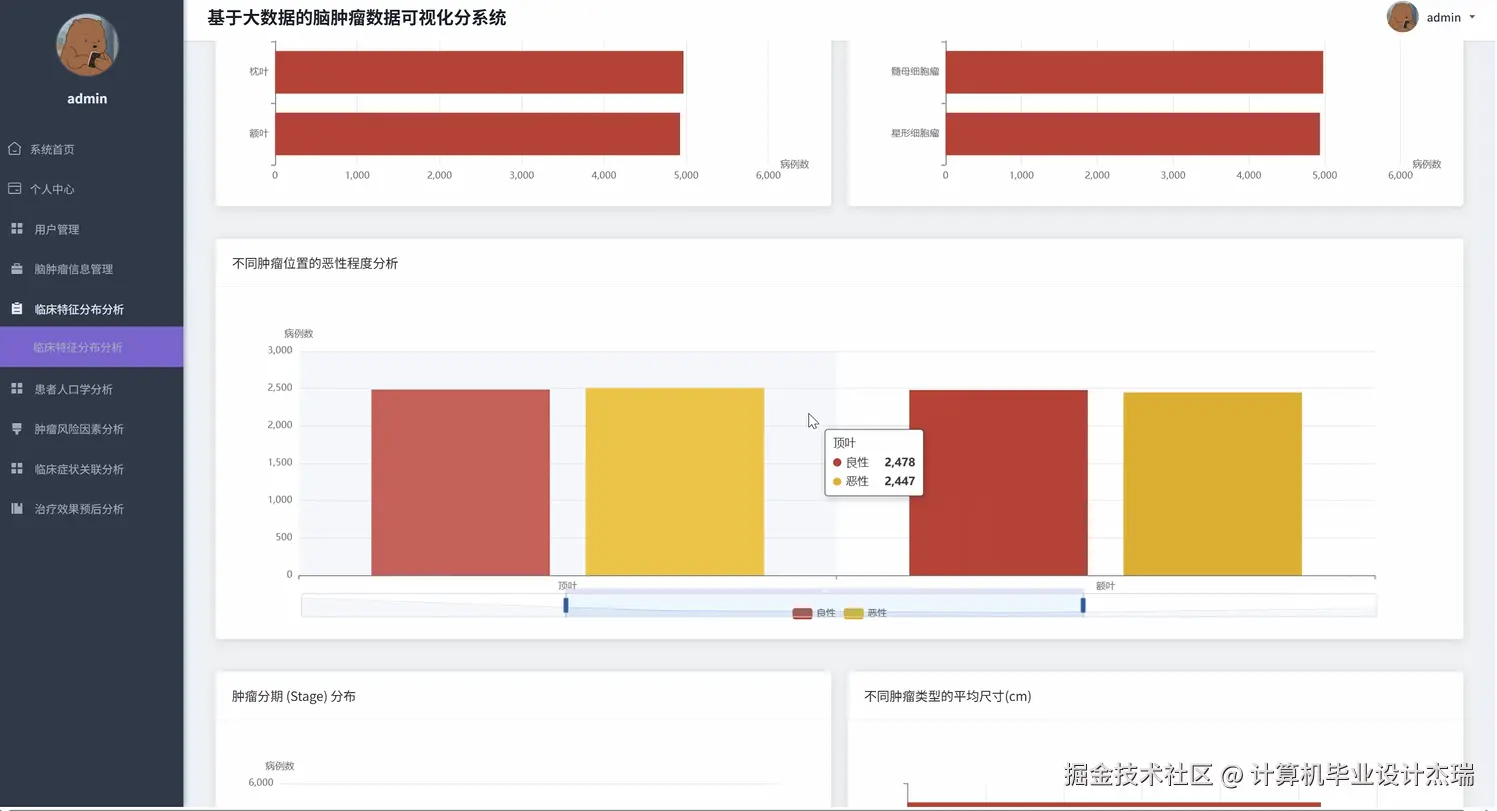Click the page title 基于大数据的脑肿瘤数据可视化分系统

pyautogui.click(x=357, y=17)
